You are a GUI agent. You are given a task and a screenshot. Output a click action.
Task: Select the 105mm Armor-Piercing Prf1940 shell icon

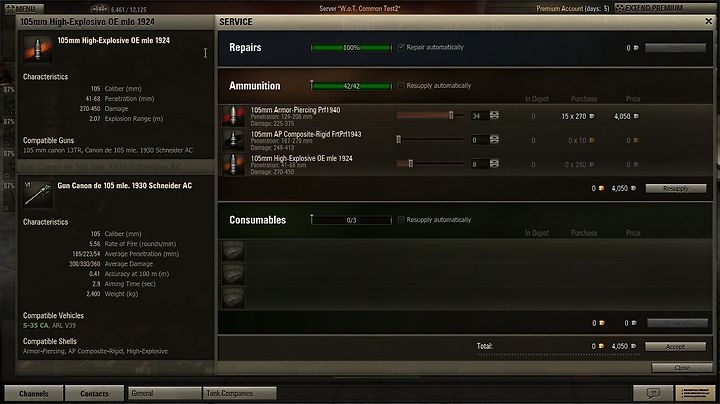[x=233, y=116]
